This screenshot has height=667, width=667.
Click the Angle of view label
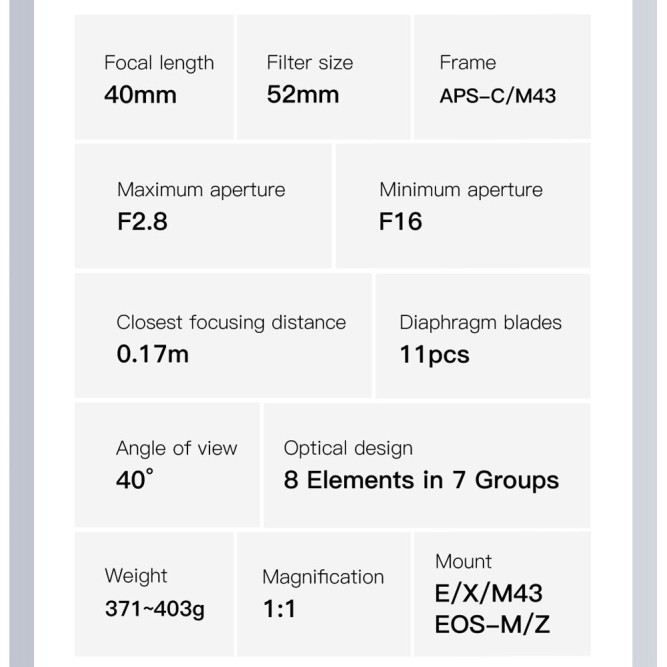(x=177, y=448)
